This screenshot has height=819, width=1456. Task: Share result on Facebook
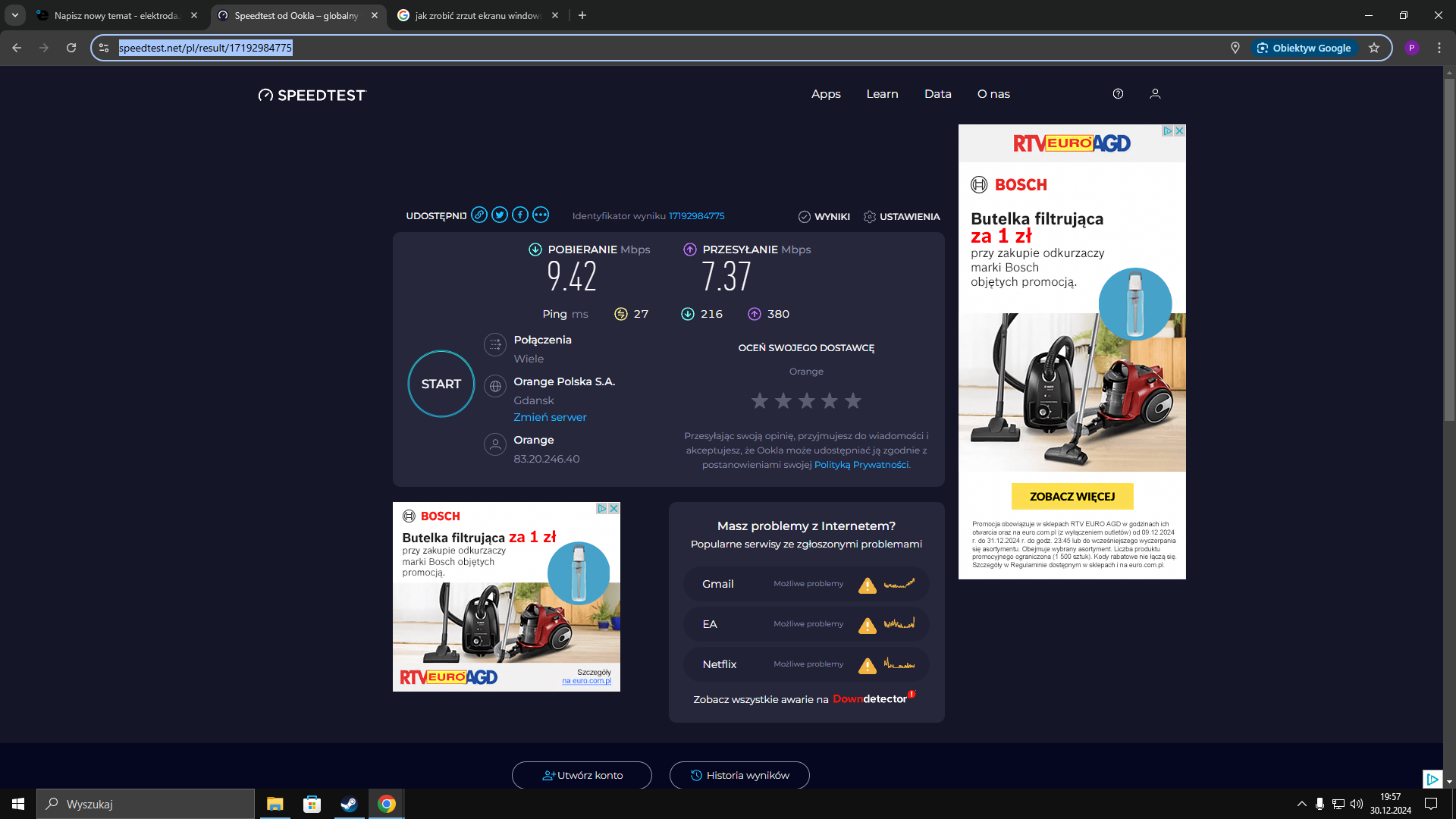click(x=520, y=215)
